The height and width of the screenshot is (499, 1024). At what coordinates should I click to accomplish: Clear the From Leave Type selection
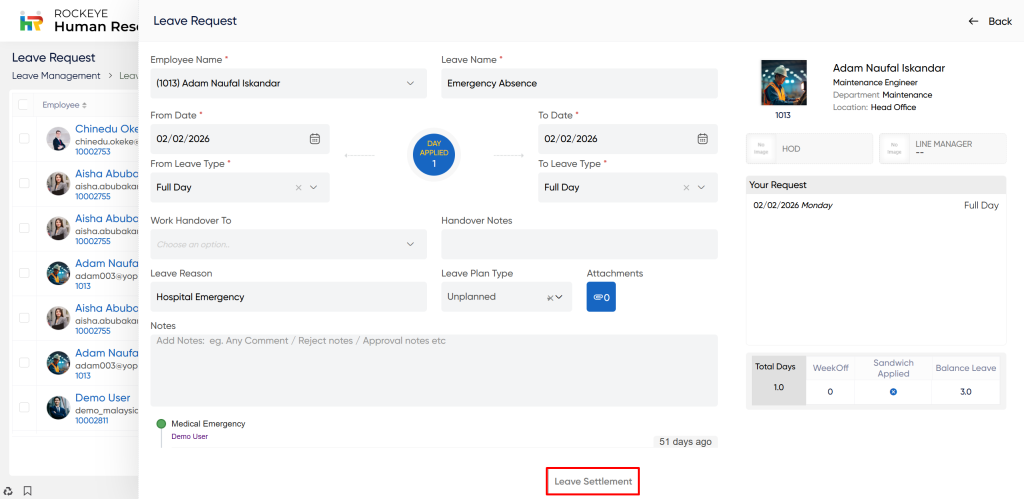(299, 187)
